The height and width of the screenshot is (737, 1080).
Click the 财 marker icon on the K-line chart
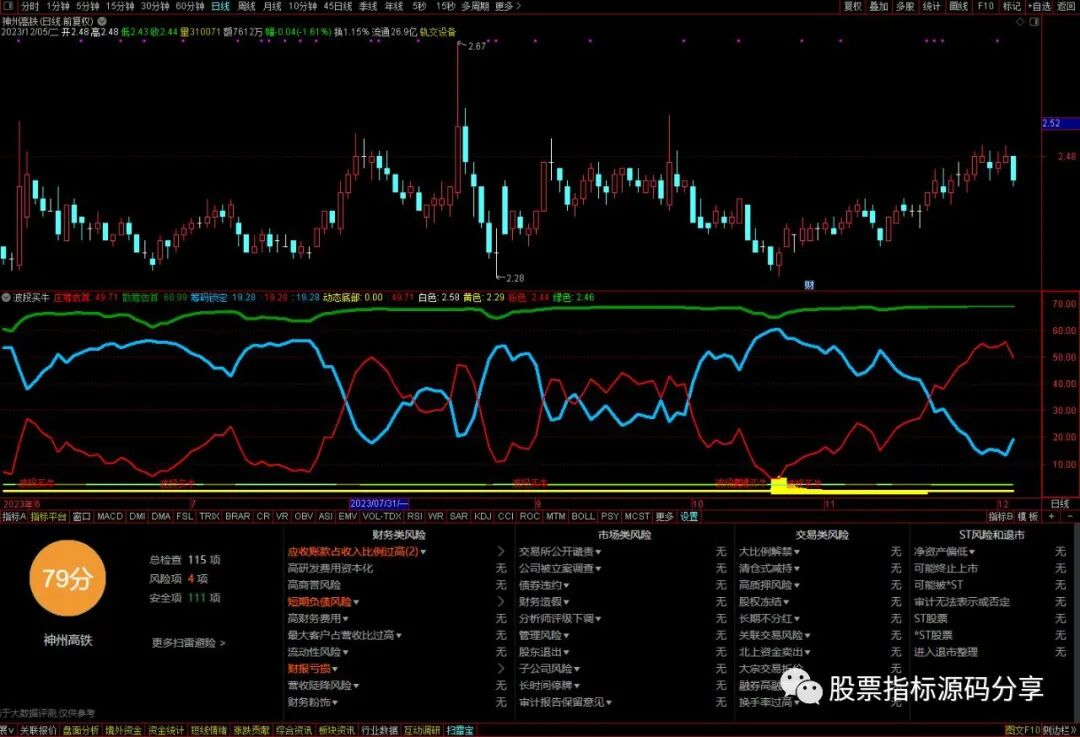pos(809,284)
